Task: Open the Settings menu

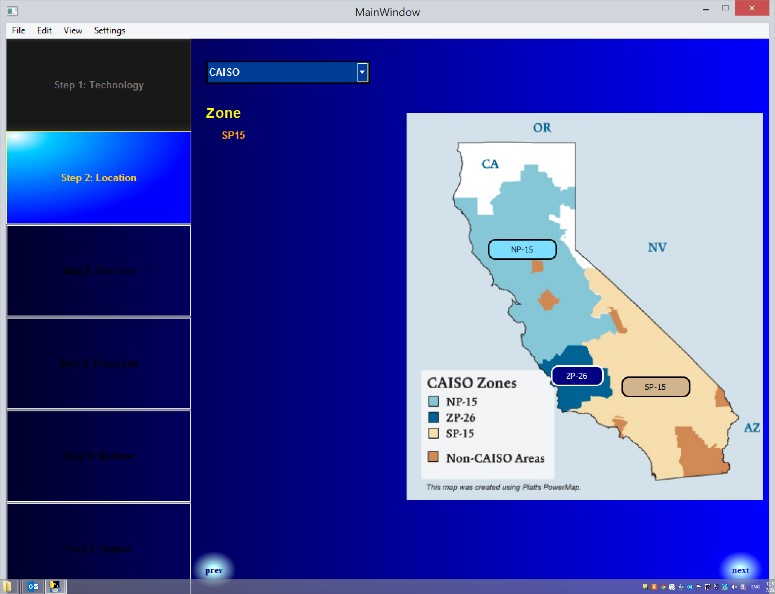Action: click(x=110, y=30)
